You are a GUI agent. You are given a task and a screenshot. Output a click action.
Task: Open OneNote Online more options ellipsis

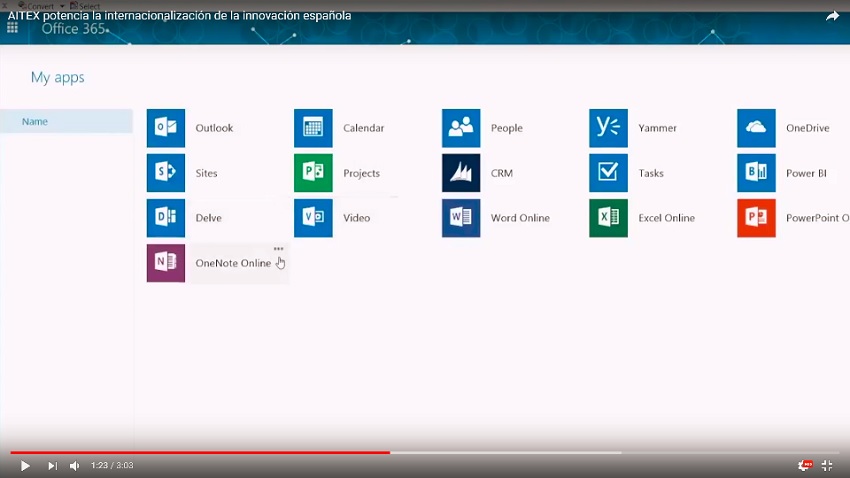278,249
